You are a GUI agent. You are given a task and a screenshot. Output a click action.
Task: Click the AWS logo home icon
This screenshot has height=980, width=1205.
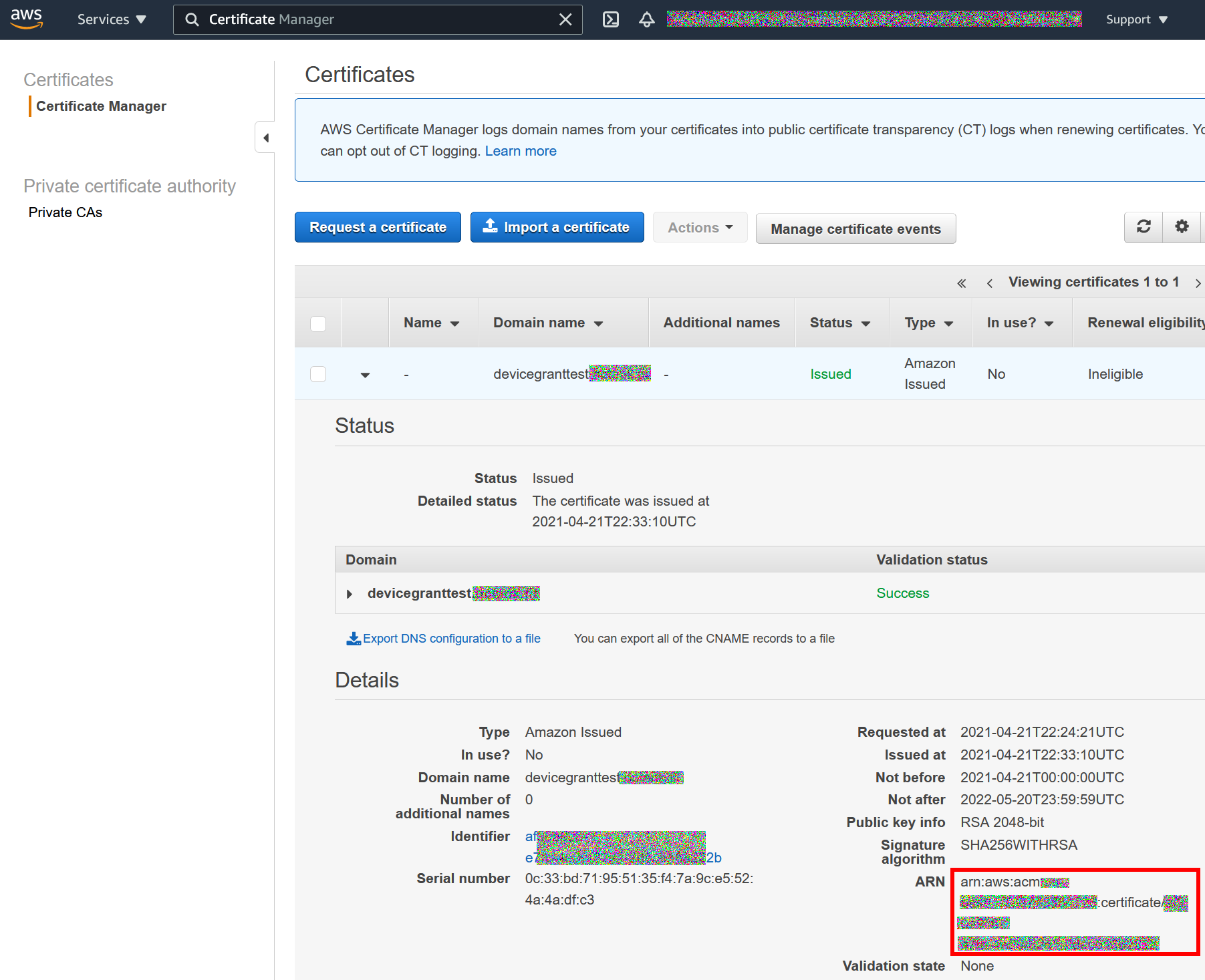click(27, 19)
